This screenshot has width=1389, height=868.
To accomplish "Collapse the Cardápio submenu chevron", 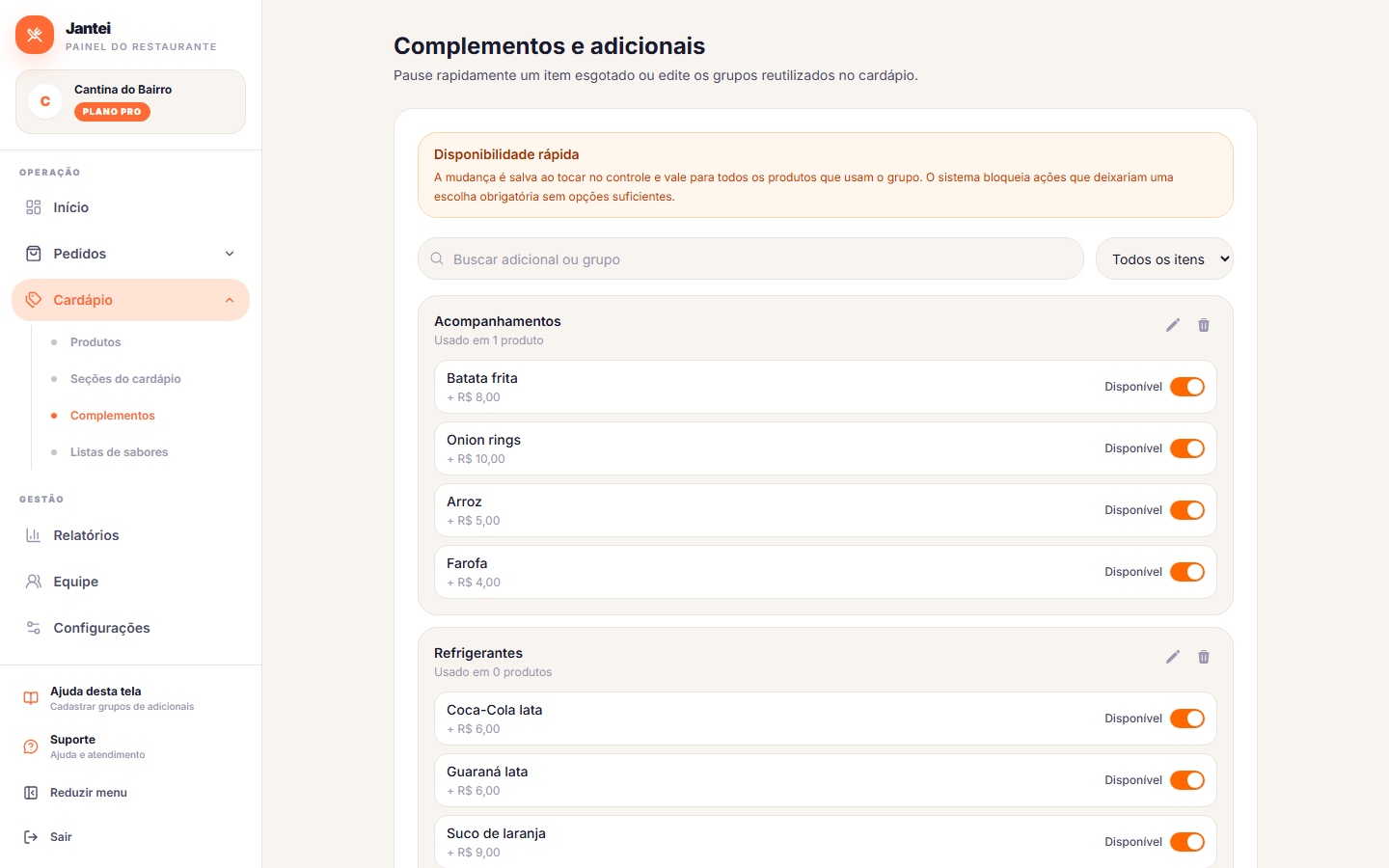I will coord(230,300).
